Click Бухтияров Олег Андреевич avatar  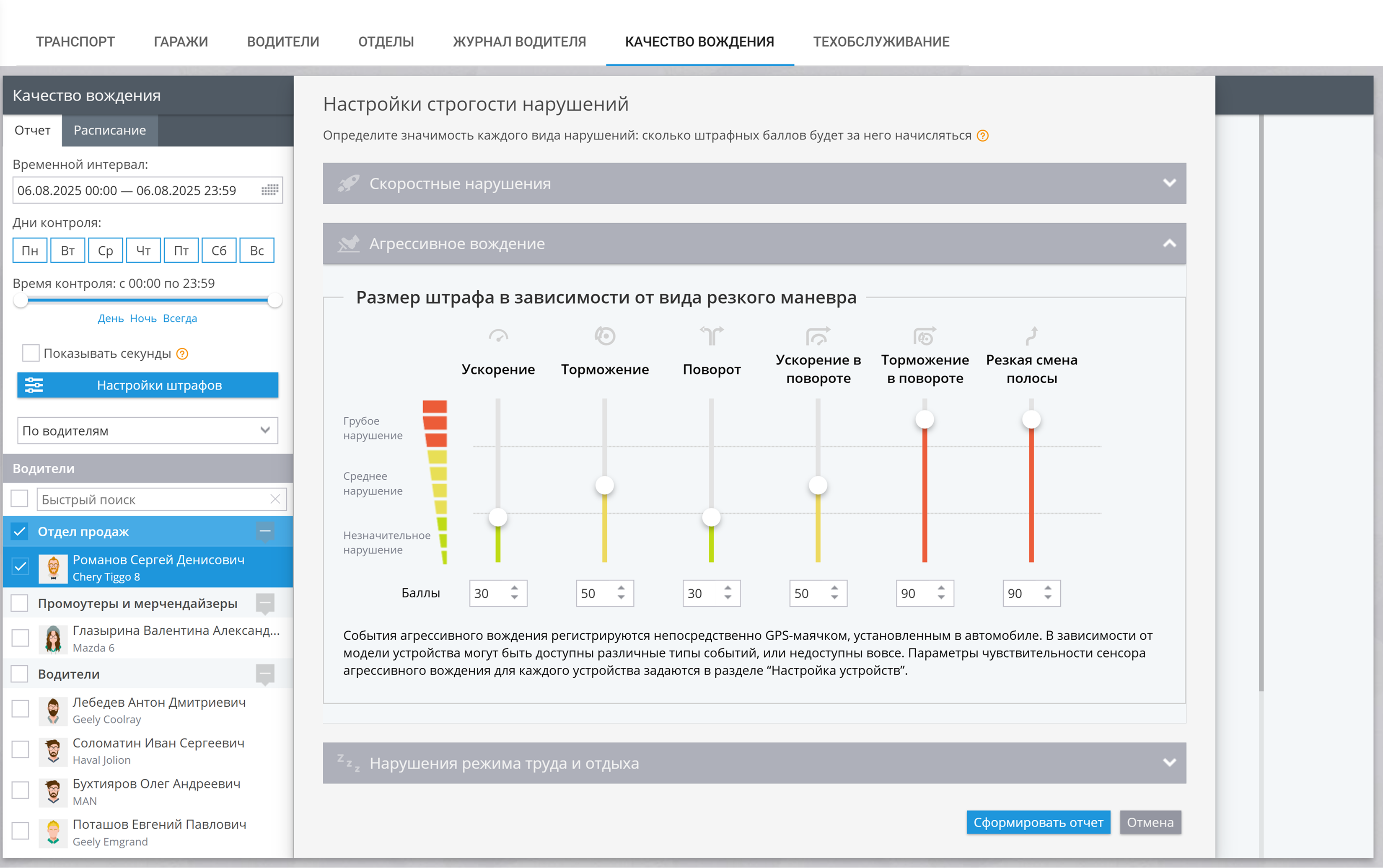tap(53, 792)
